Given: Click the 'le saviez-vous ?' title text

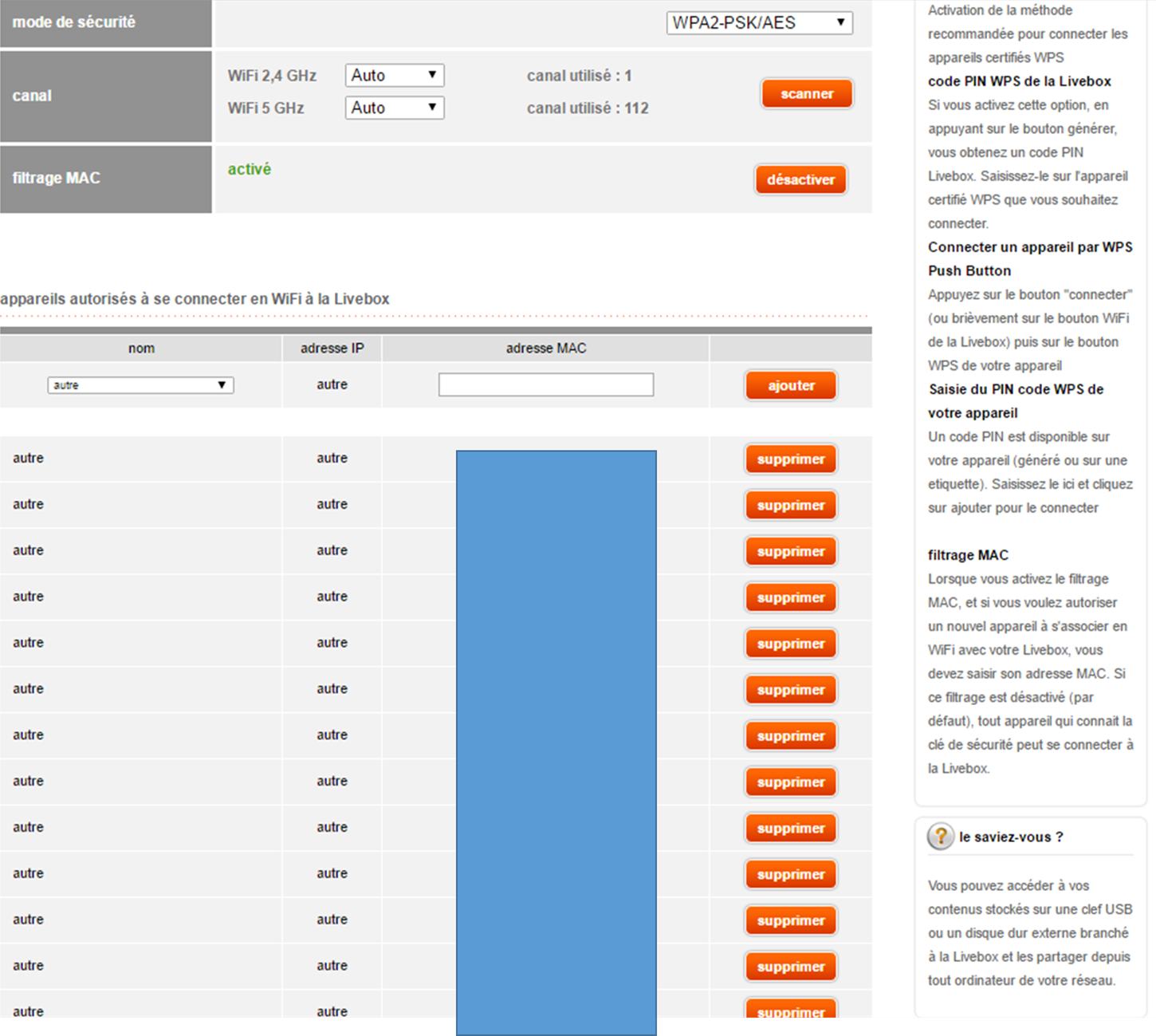Looking at the screenshot, I should [1011, 837].
